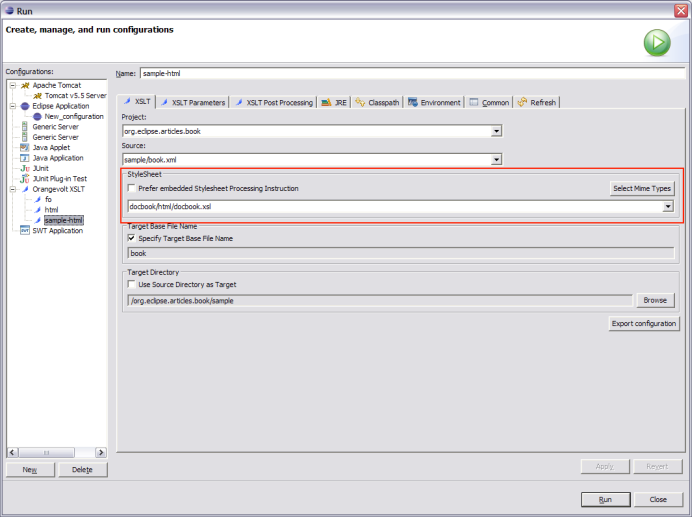Go to the Environment tab
The image size is (692, 517).
coord(434,102)
